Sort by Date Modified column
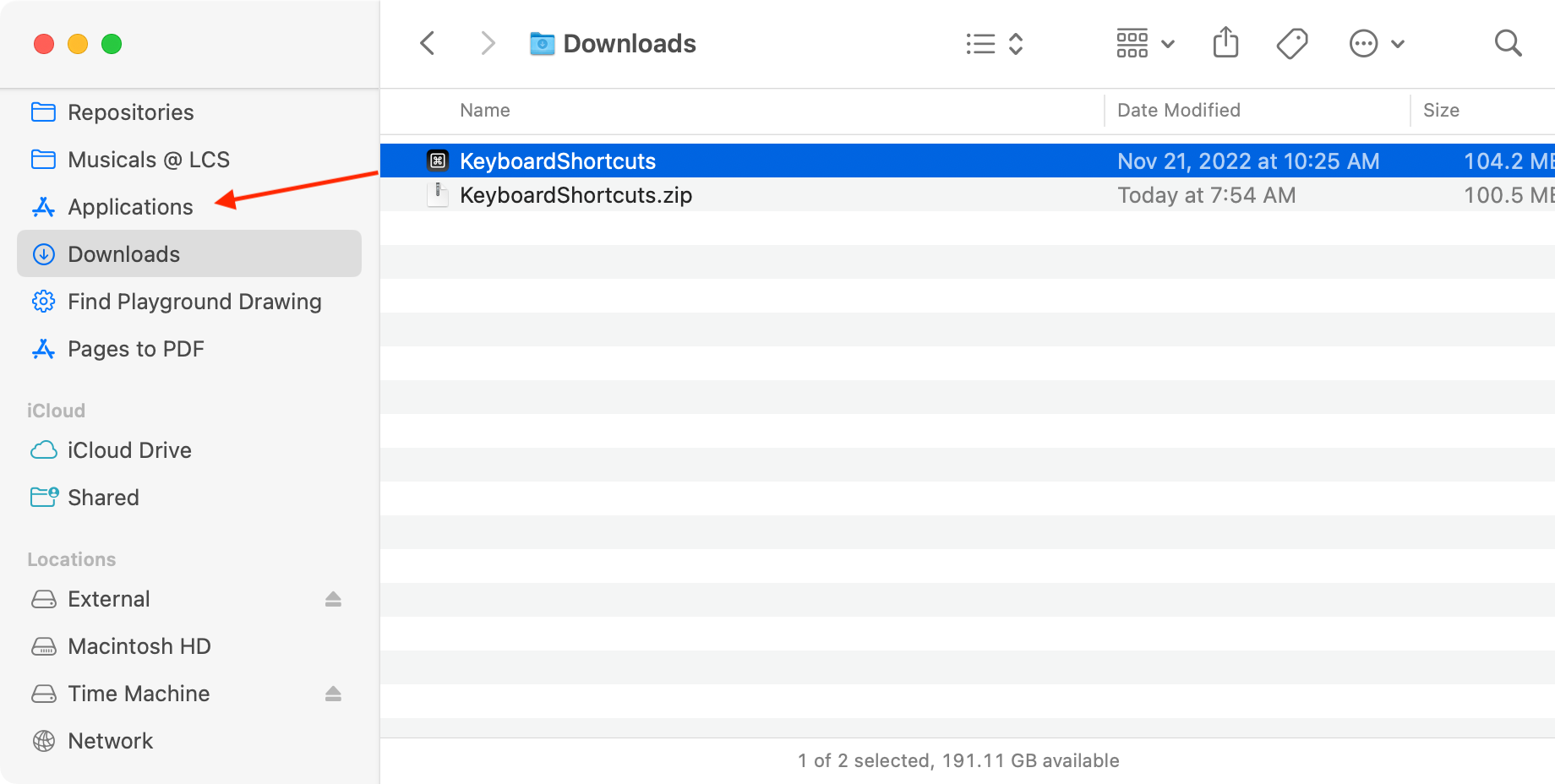The image size is (1555, 784). tap(1178, 111)
